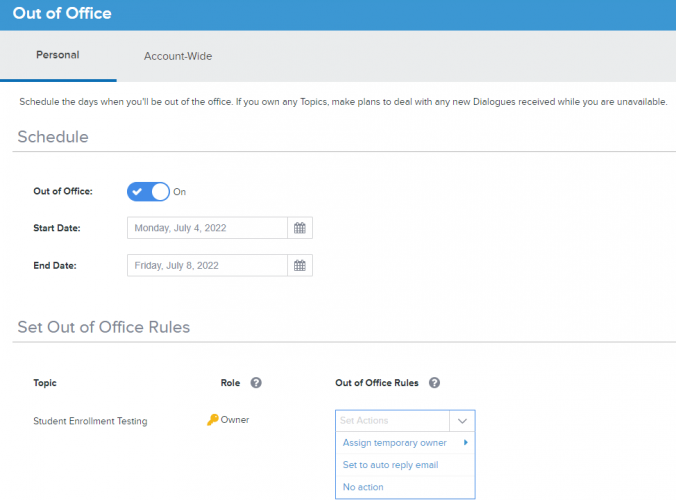
Task: Open the Start Date calendar picker icon
Action: (x=299, y=228)
